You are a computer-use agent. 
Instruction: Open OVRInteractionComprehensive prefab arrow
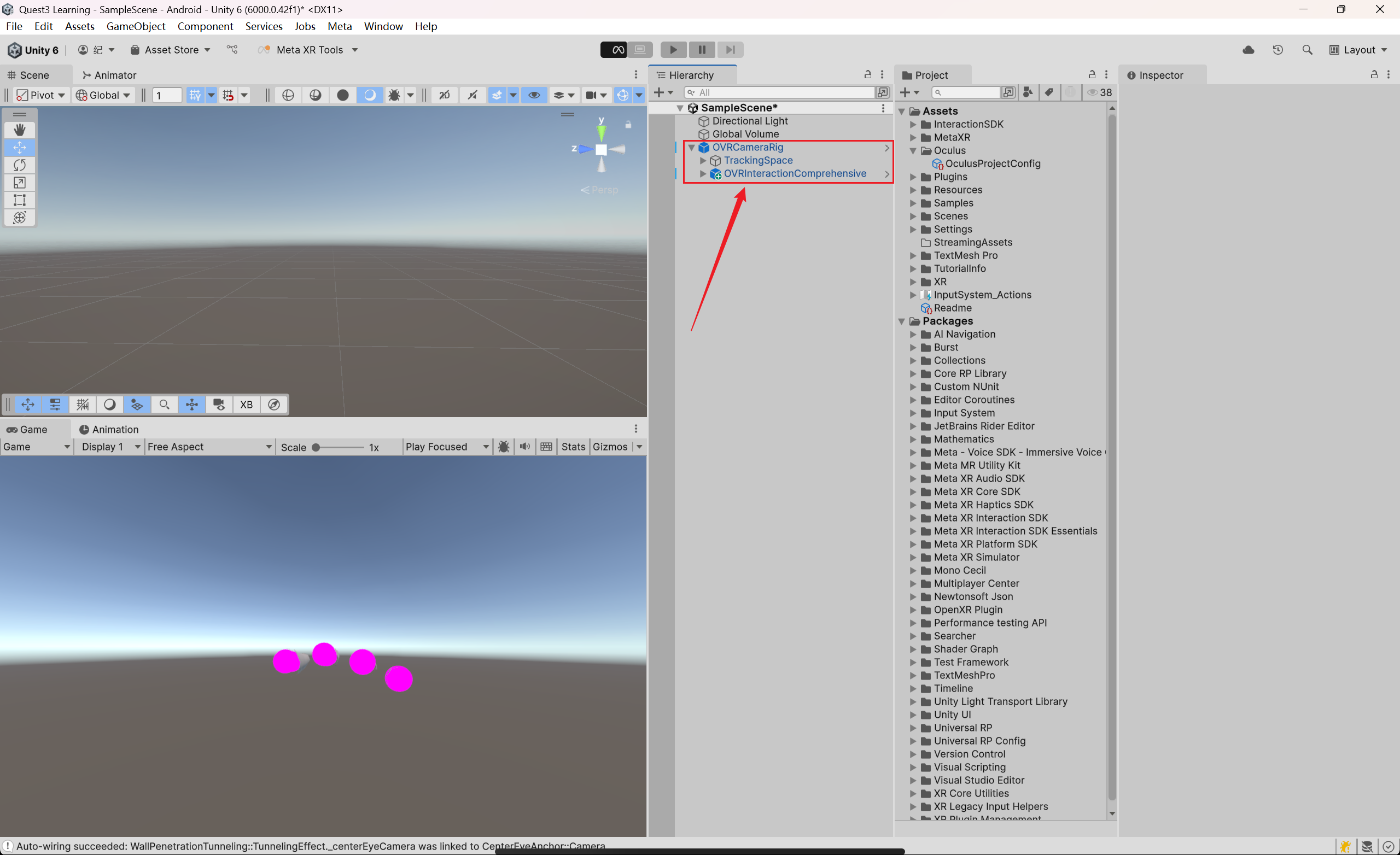(886, 174)
